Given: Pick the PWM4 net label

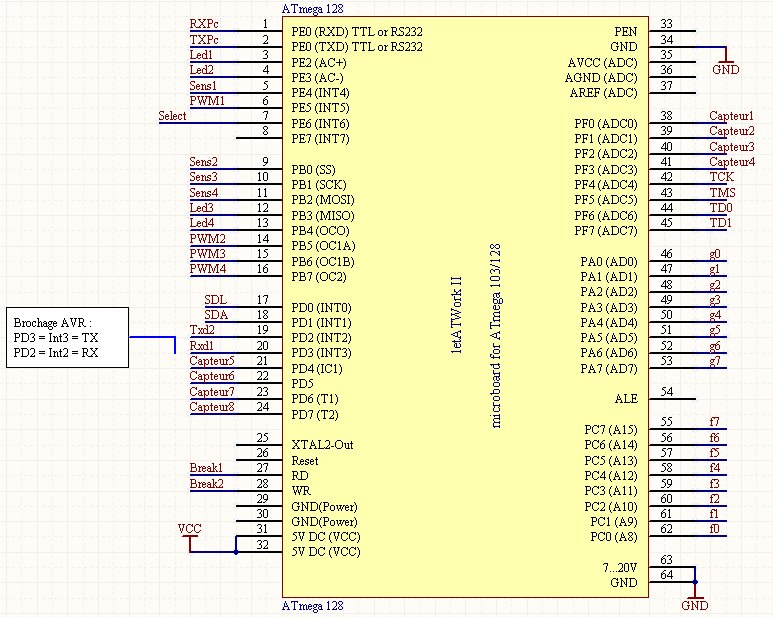Looking at the screenshot, I should coord(207,269).
